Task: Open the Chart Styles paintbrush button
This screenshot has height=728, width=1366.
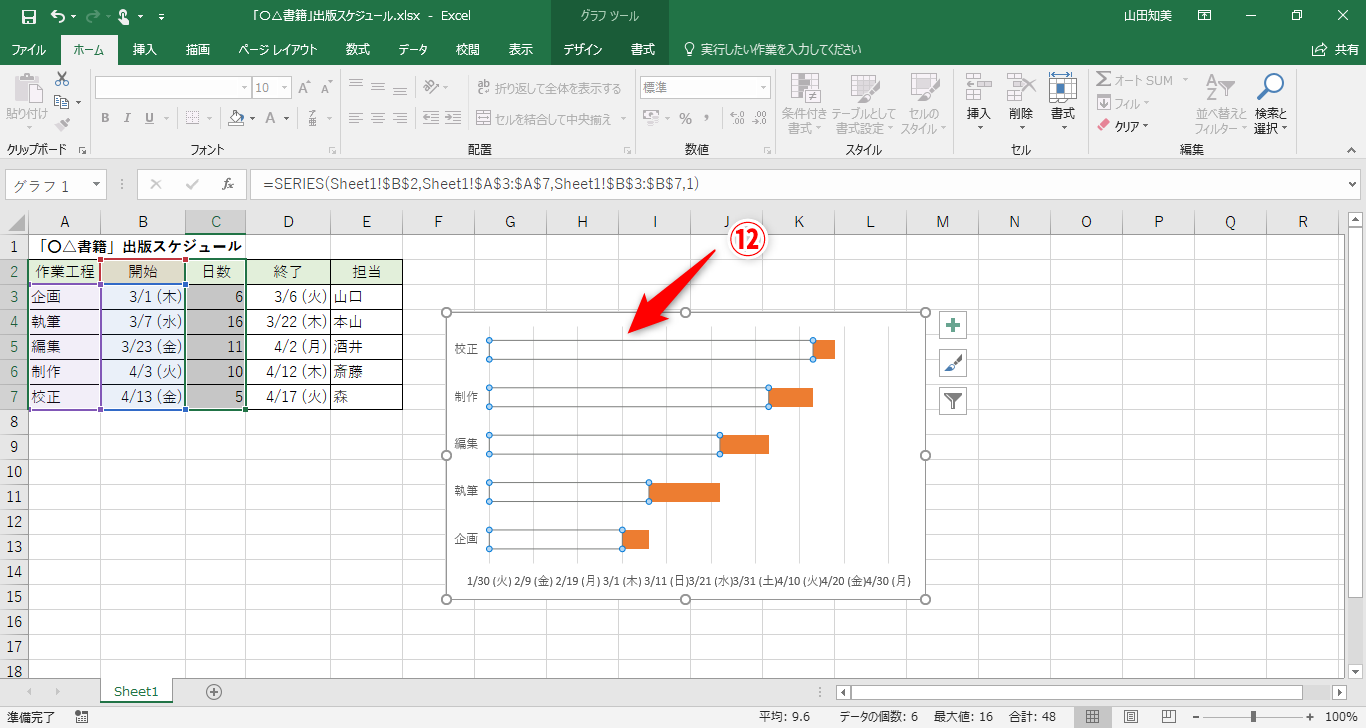Action: [x=953, y=363]
